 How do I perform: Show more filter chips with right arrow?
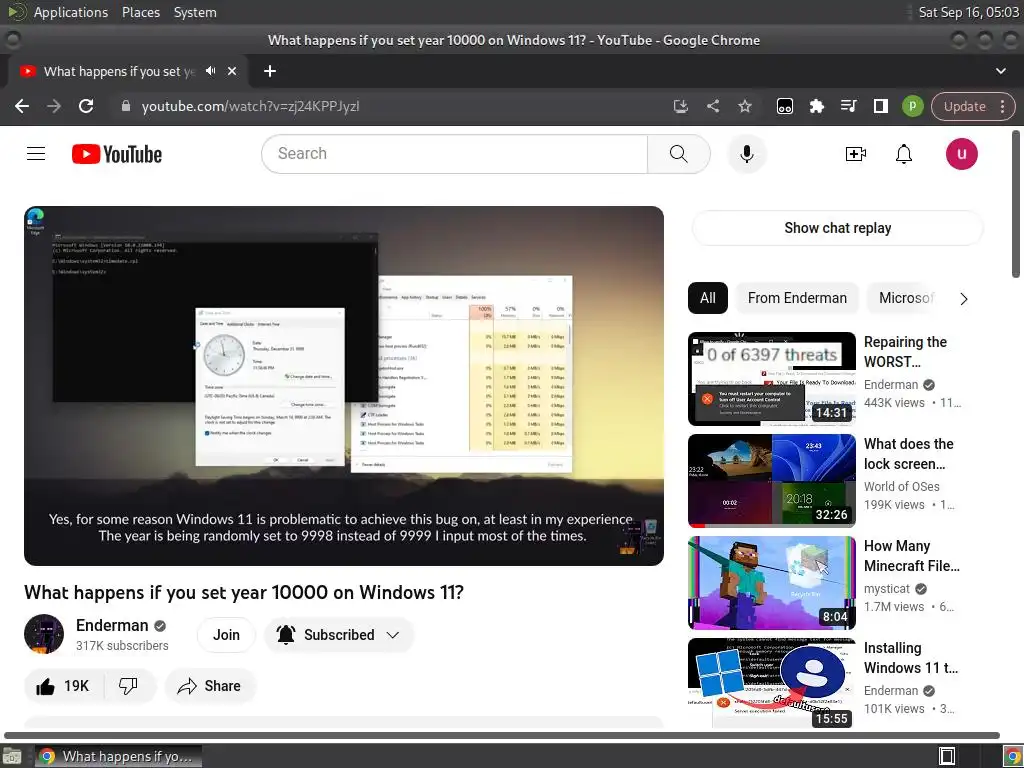tap(964, 298)
